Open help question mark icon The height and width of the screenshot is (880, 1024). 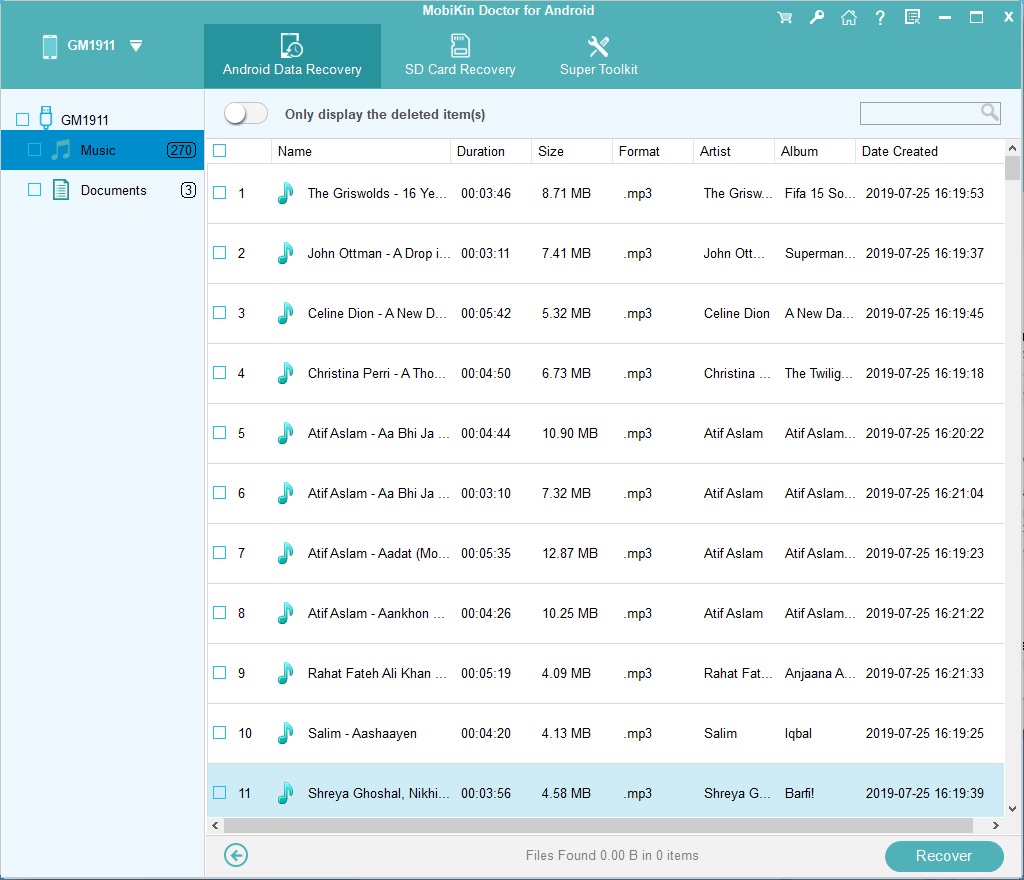tap(880, 18)
